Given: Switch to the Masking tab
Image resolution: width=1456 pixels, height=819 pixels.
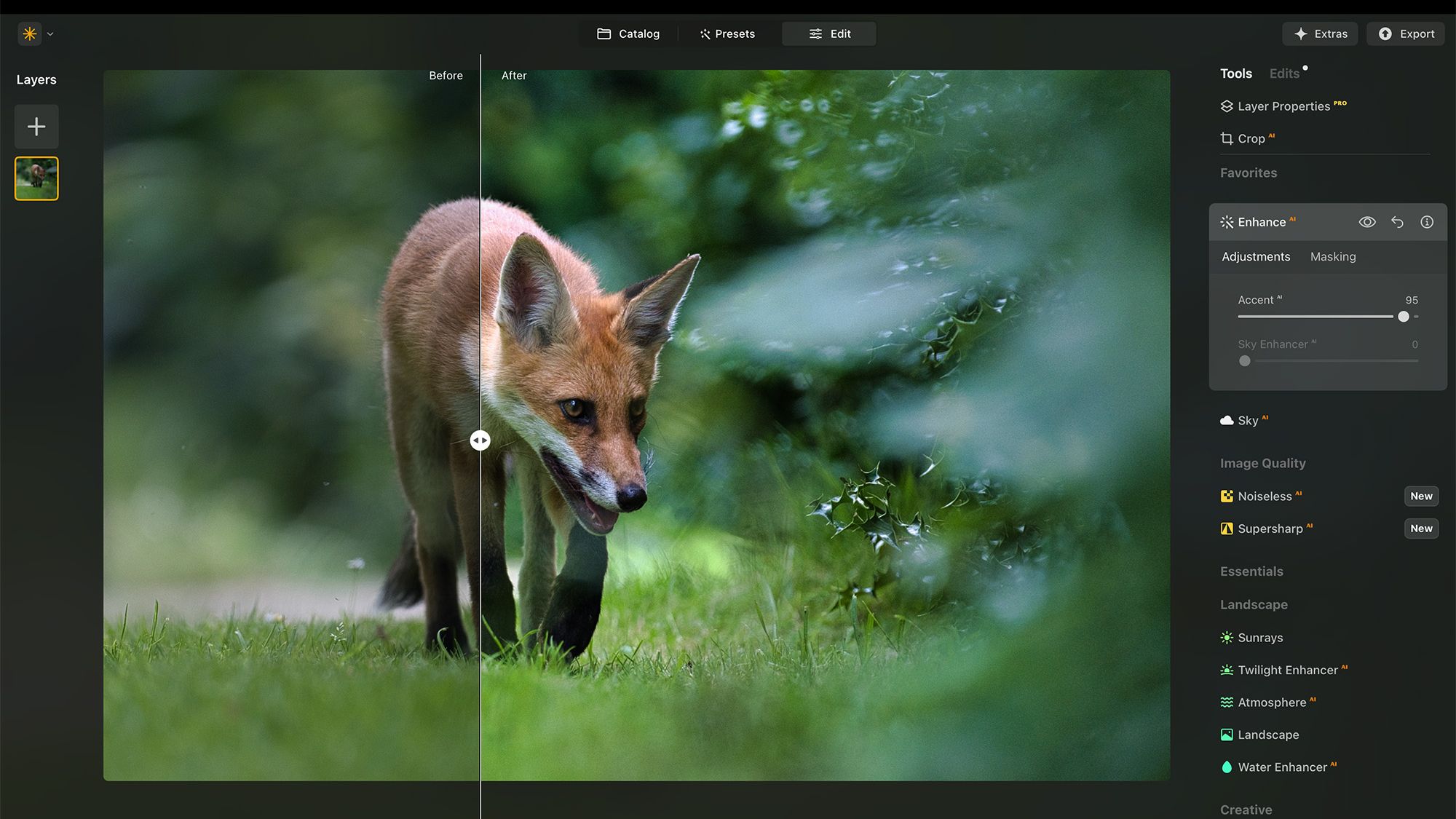Looking at the screenshot, I should coord(1333,256).
